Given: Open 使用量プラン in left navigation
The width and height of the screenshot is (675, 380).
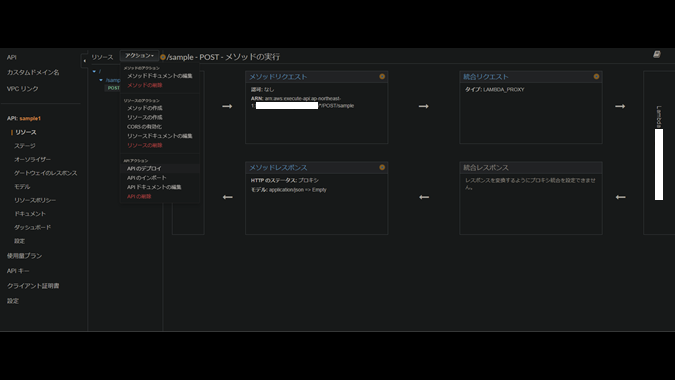Looking at the screenshot, I should coord(24,256).
